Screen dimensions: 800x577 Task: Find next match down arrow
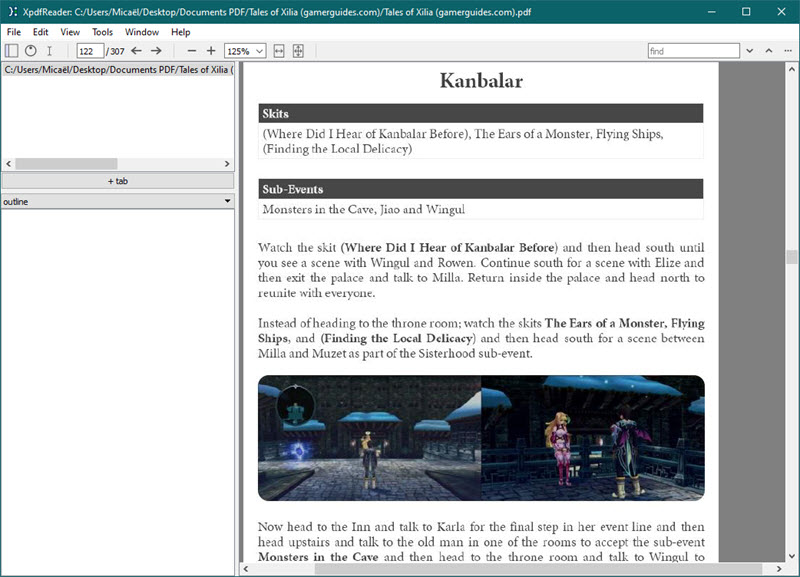click(750, 50)
